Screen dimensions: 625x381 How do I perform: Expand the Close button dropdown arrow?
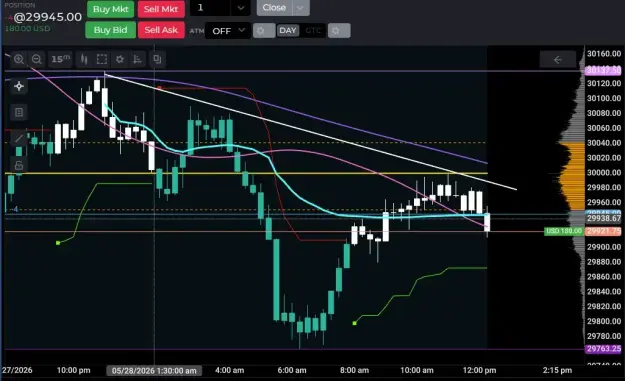click(301, 8)
